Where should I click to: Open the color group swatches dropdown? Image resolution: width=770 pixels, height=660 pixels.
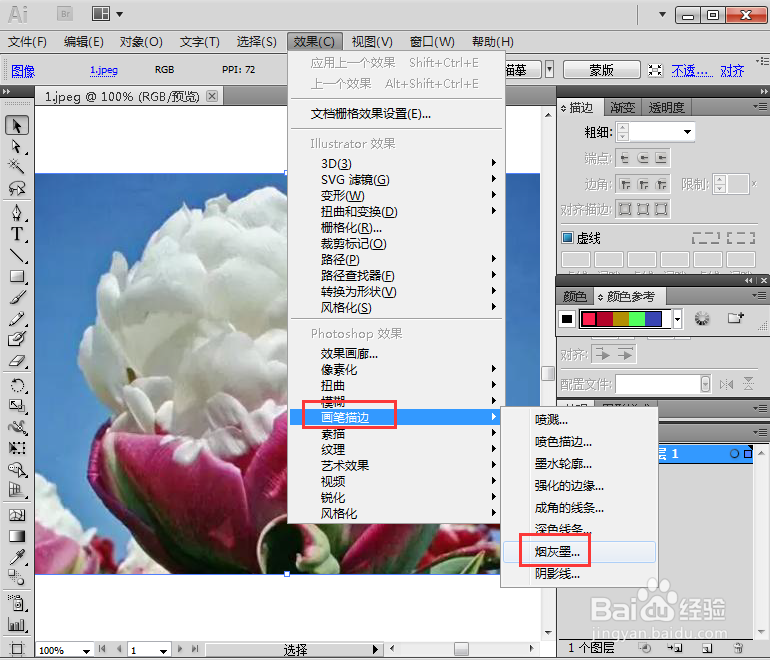click(x=678, y=319)
